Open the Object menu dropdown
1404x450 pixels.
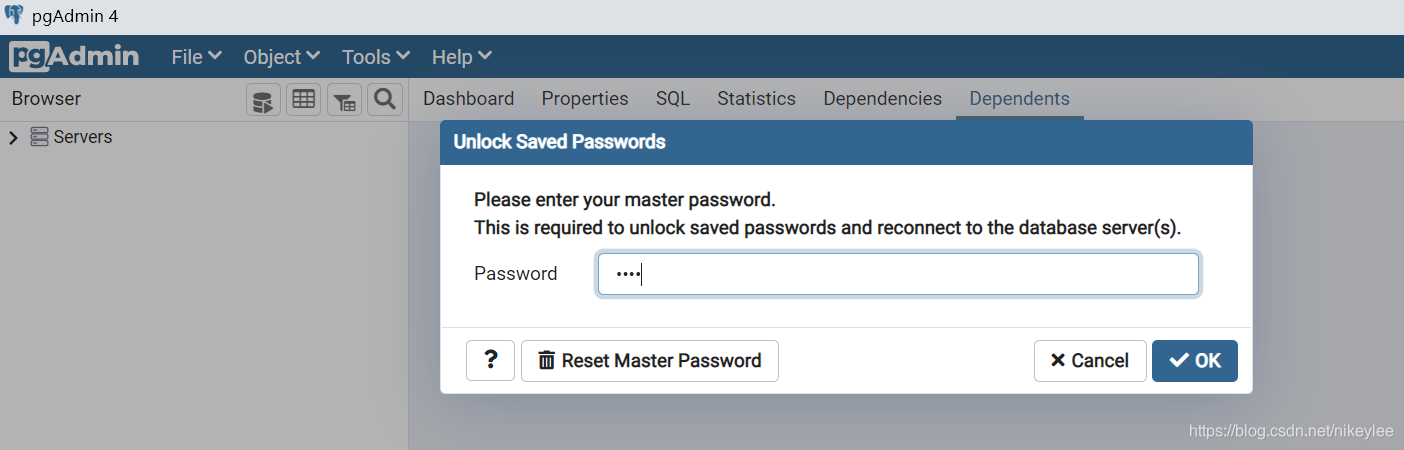[x=281, y=57]
